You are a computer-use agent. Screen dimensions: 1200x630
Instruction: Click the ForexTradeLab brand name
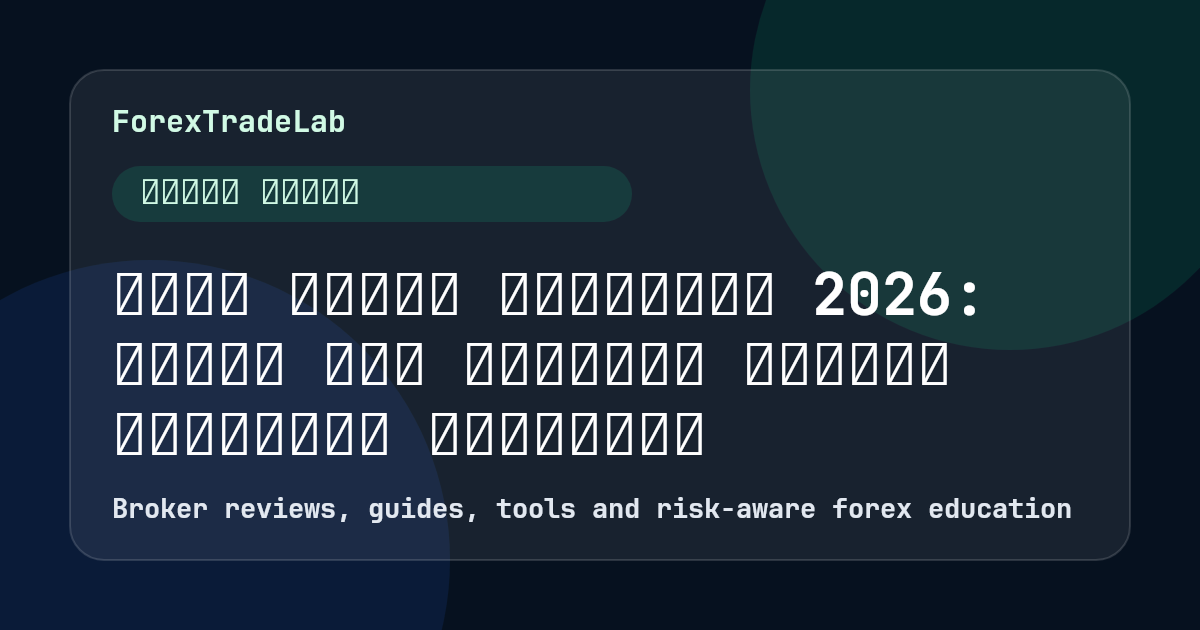pos(229,122)
